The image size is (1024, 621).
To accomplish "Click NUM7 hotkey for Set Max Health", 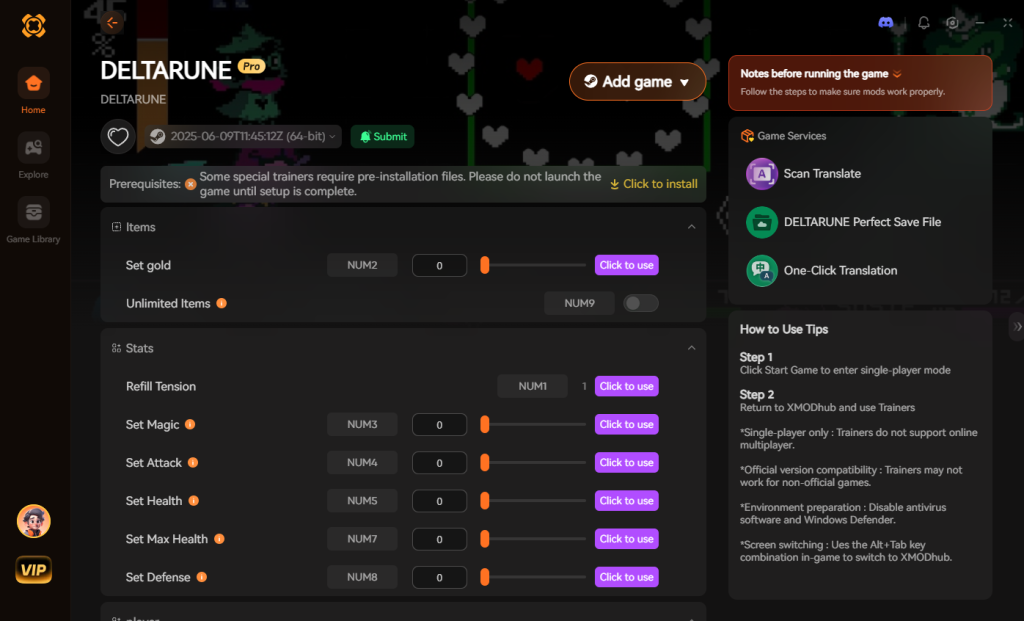I will (362, 539).
